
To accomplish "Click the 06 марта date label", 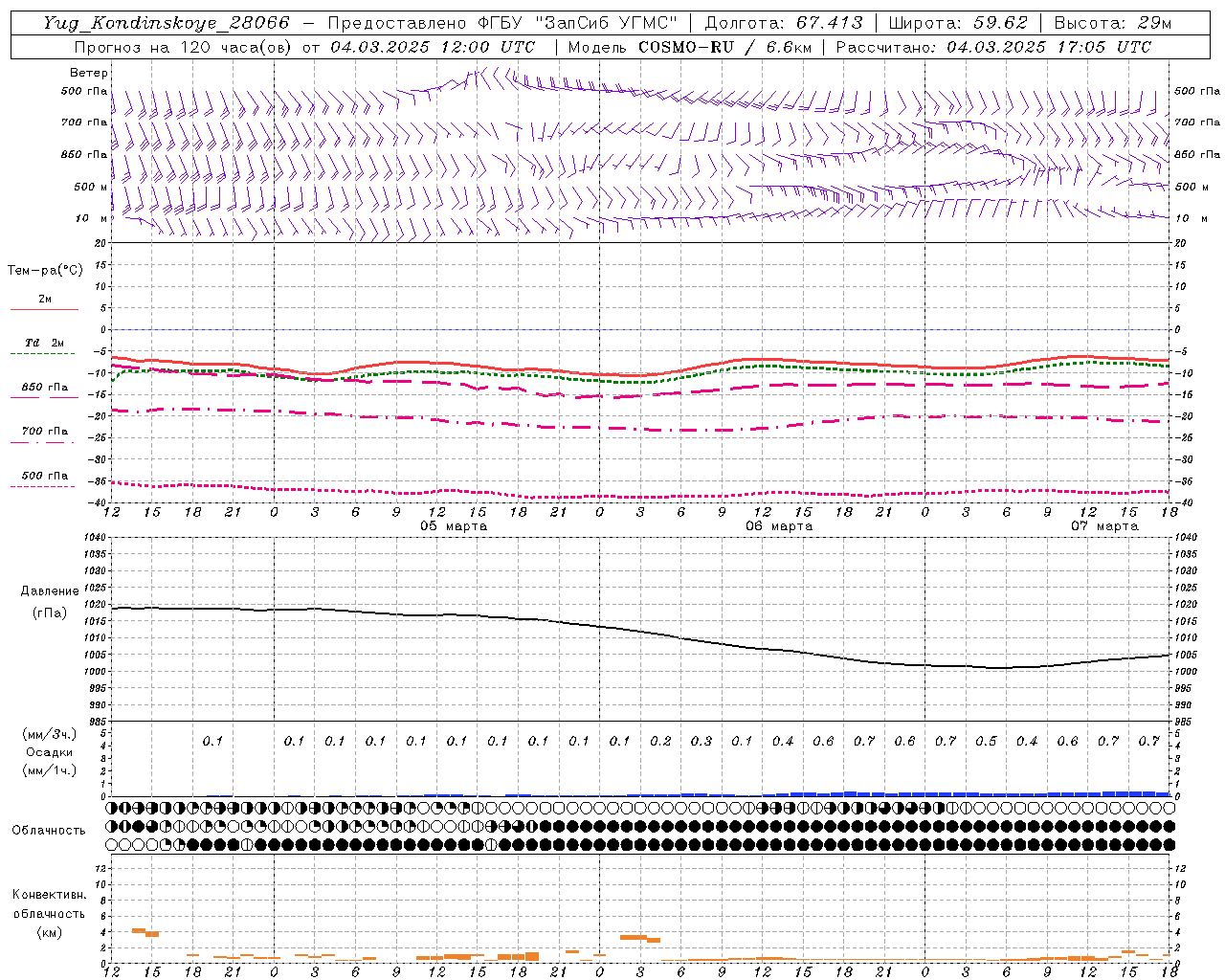I will (x=779, y=525).
